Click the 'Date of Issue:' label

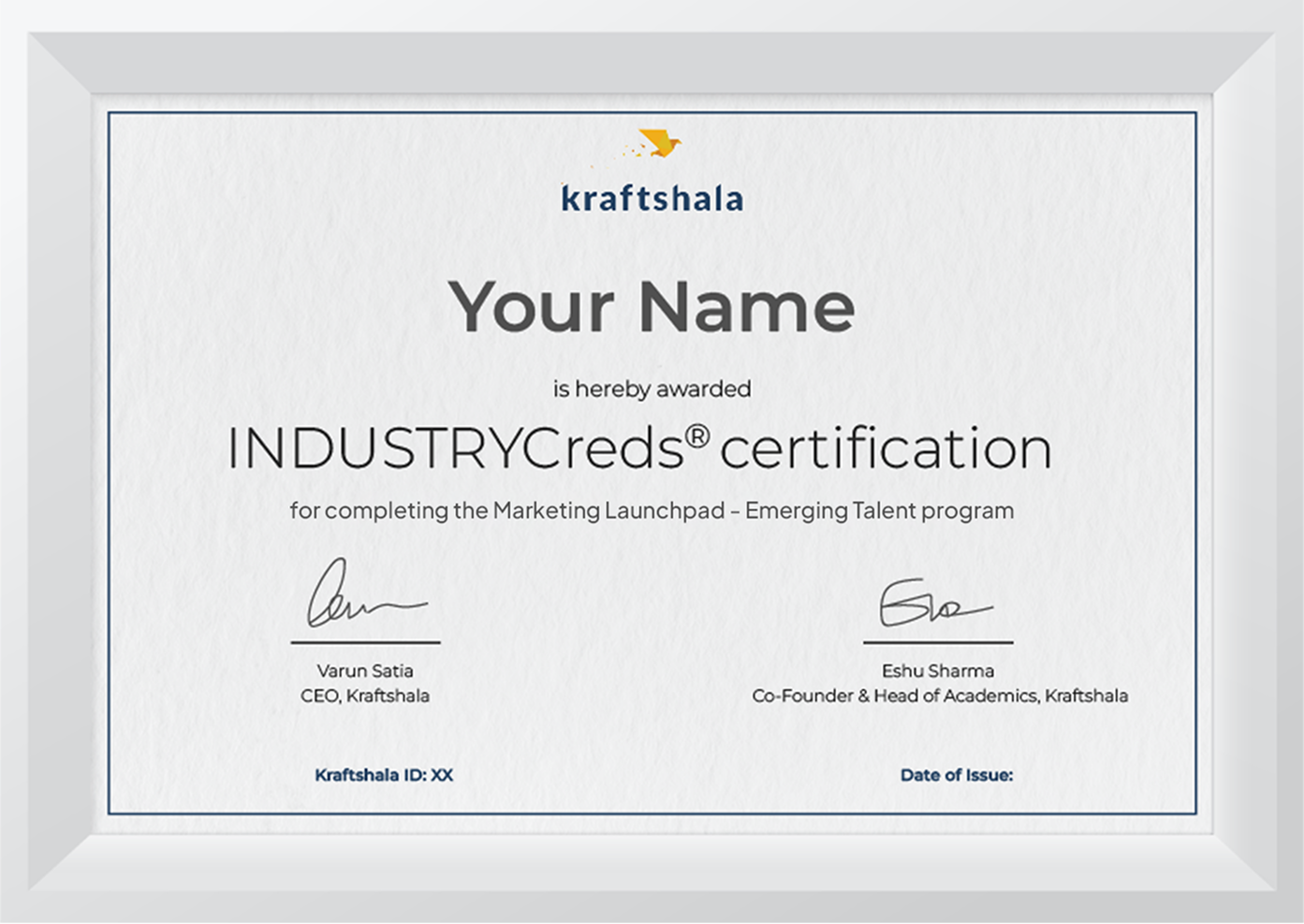957,775
